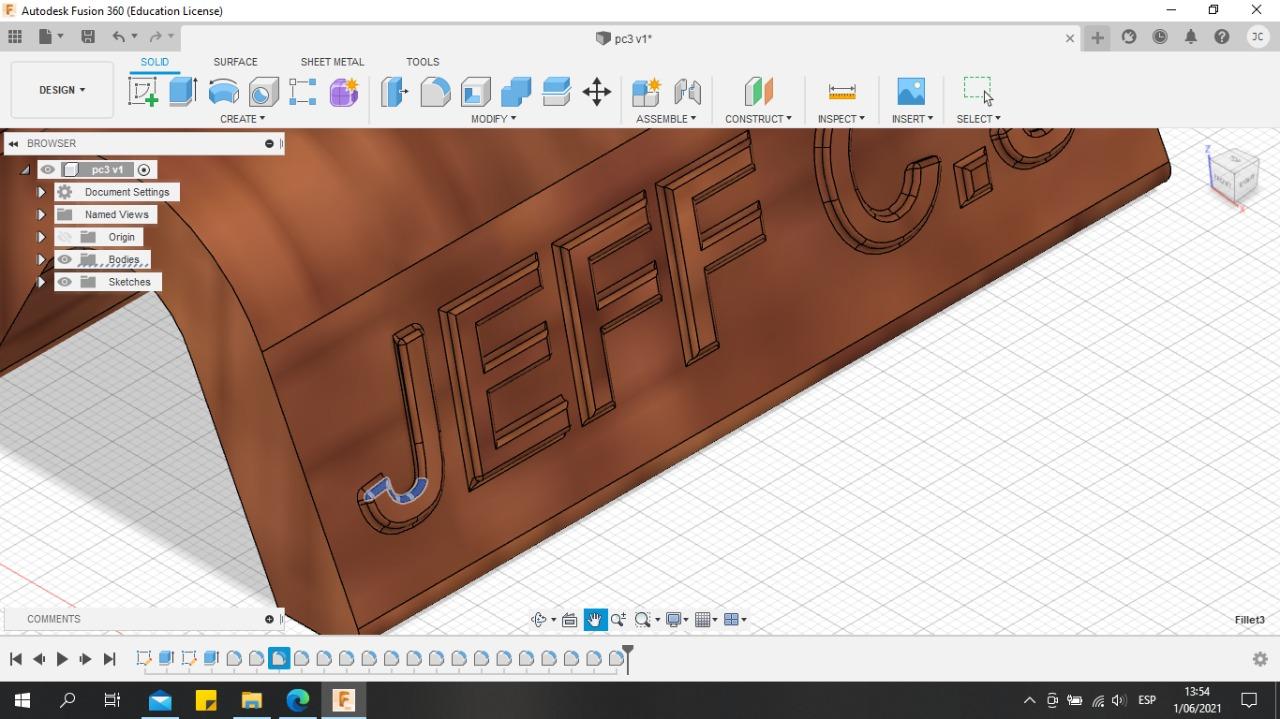Image resolution: width=1280 pixels, height=719 pixels.
Task: Open timeline settings gear
Action: point(1260,659)
